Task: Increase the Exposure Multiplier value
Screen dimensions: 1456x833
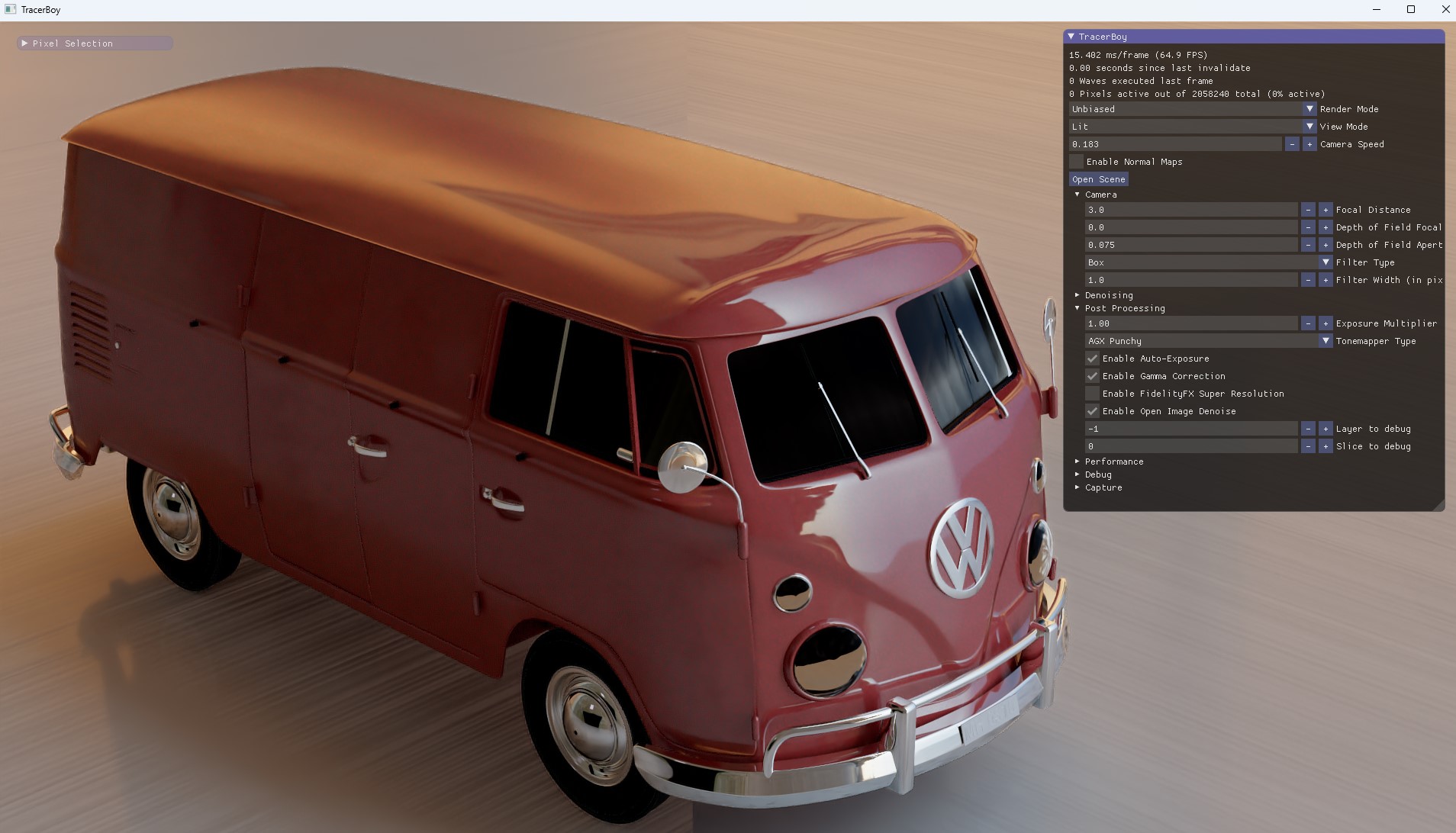Action: coord(1325,323)
